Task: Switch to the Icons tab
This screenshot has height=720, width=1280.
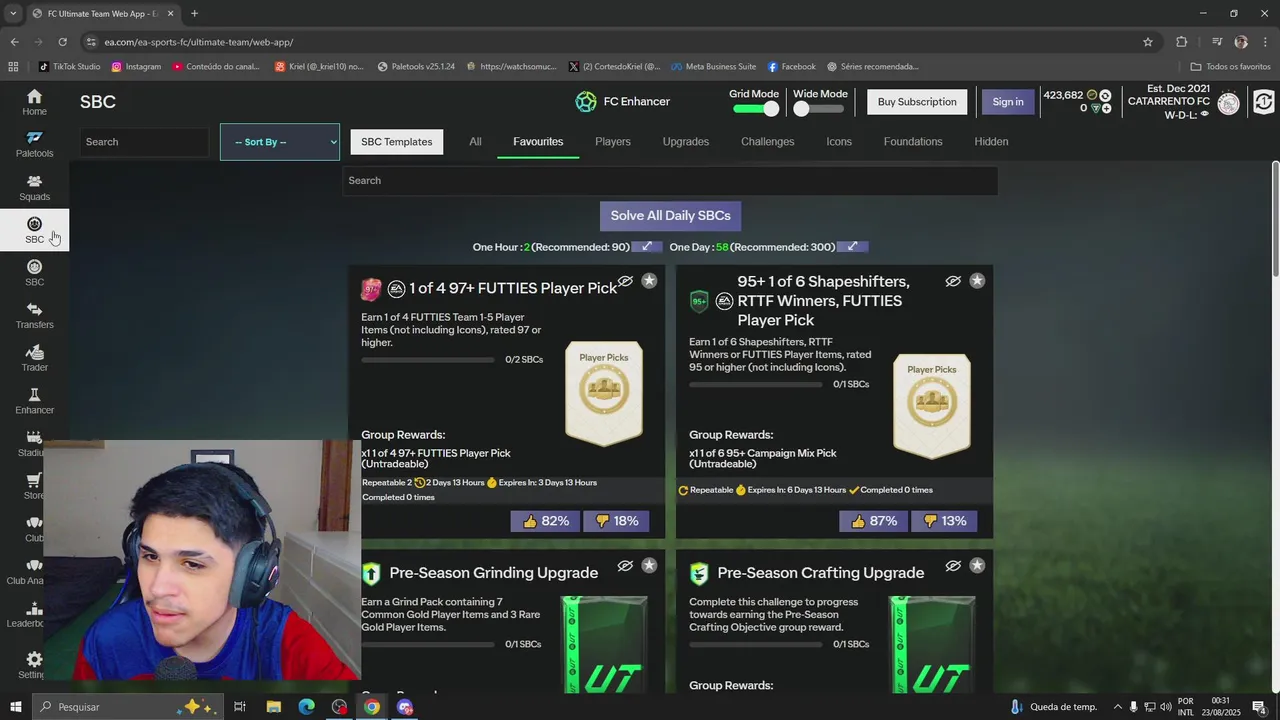Action: tap(839, 142)
